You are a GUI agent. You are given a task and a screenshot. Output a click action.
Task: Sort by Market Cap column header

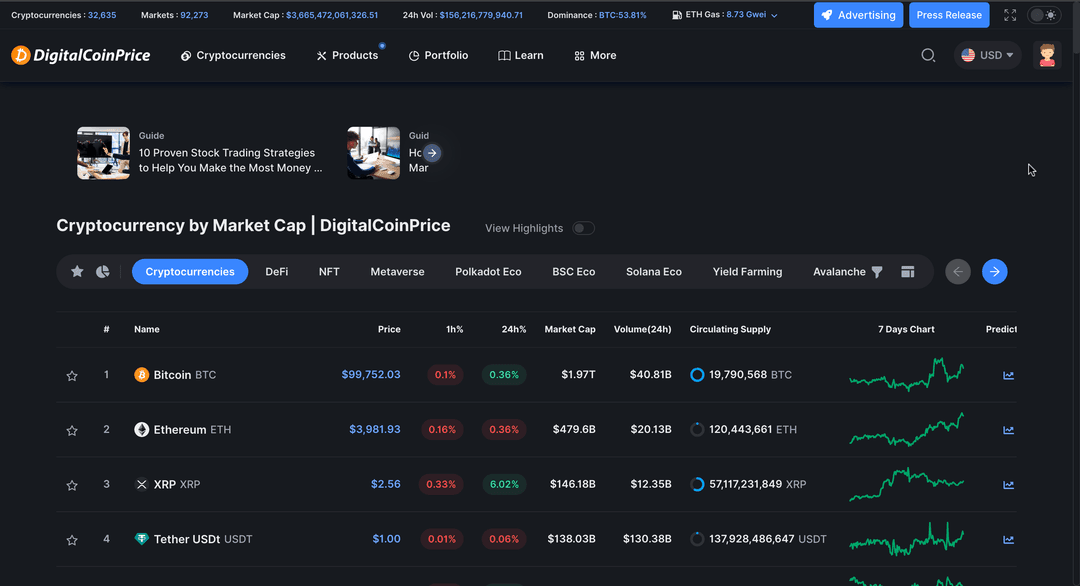click(570, 329)
